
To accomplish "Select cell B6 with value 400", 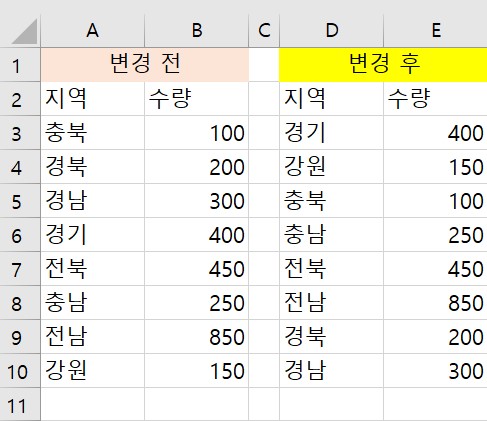I will tap(197, 235).
